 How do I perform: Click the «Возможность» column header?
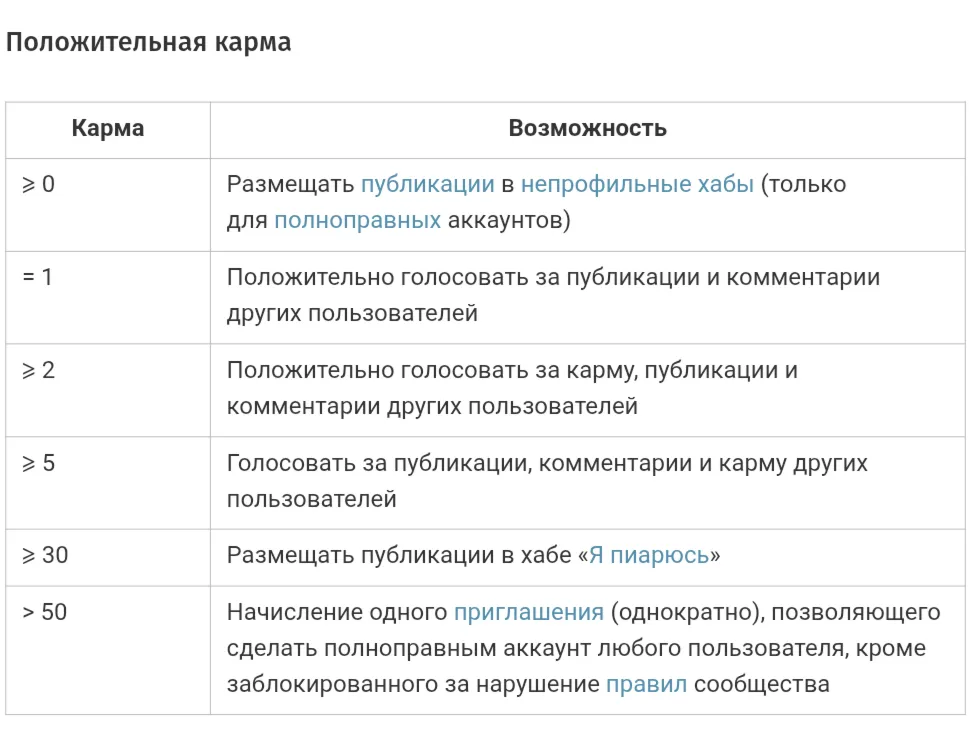[x=587, y=128]
